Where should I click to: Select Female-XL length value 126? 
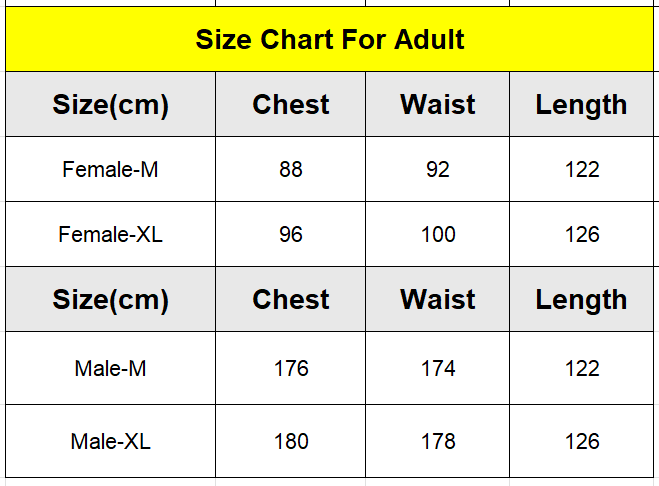[581, 234]
